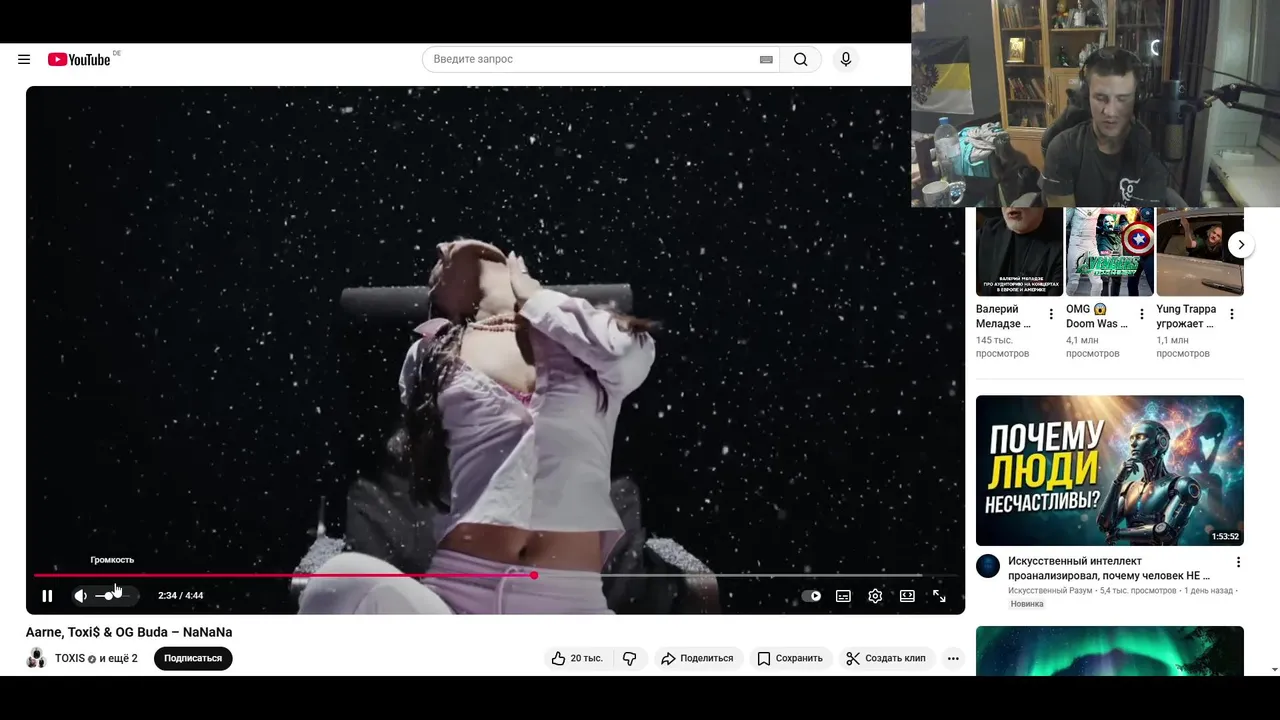This screenshot has width=1280, height=720.
Task: Click the Новинка badge
Action: point(1027,604)
